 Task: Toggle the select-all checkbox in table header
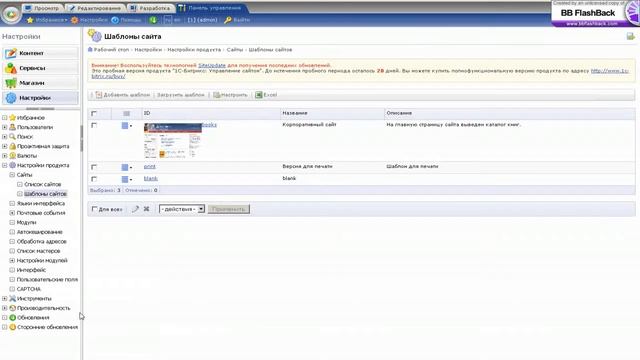point(94,113)
